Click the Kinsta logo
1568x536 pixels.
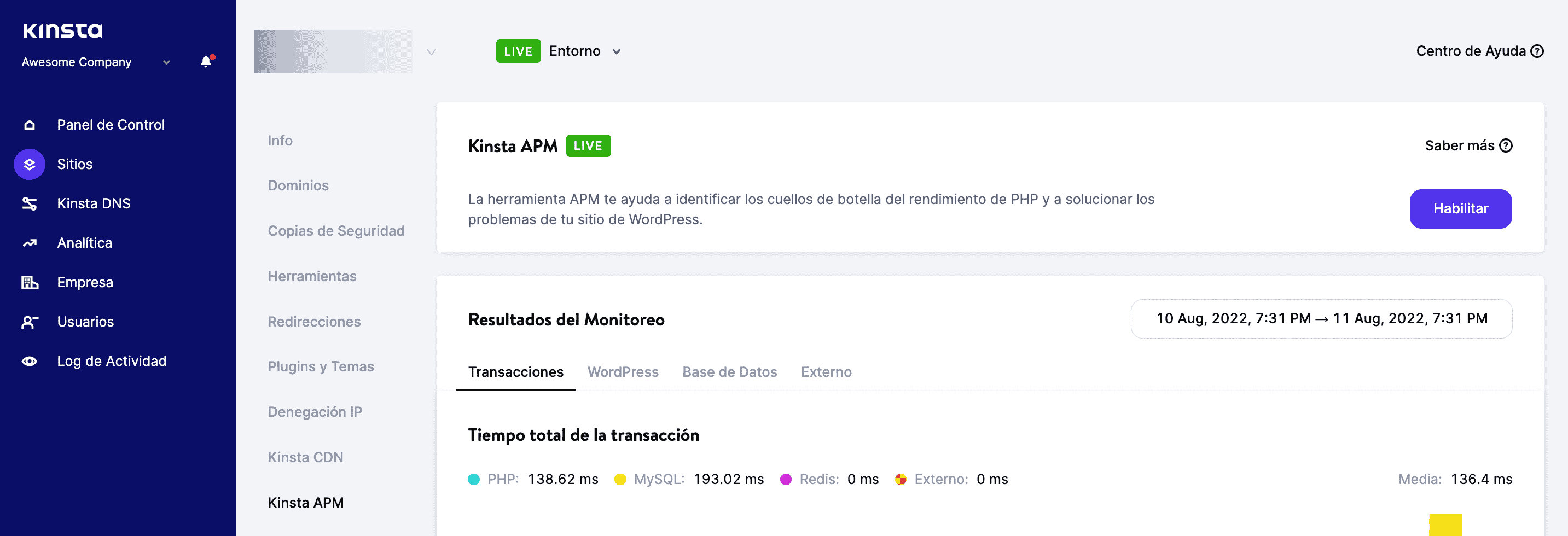pyautogui.click(x=63, y=31)
